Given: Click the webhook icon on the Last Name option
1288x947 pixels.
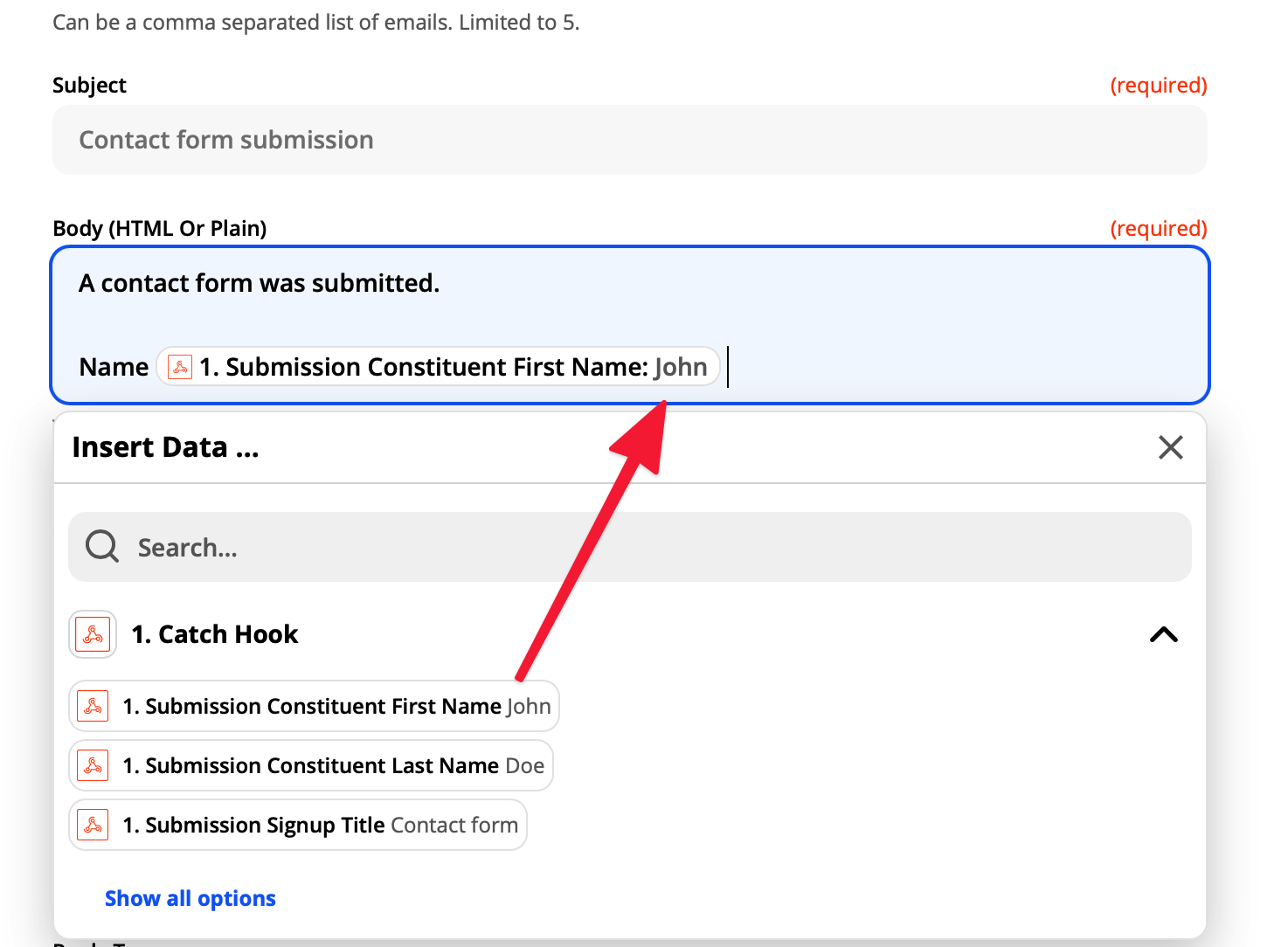Looking at the screenshot, I should 93,765.
